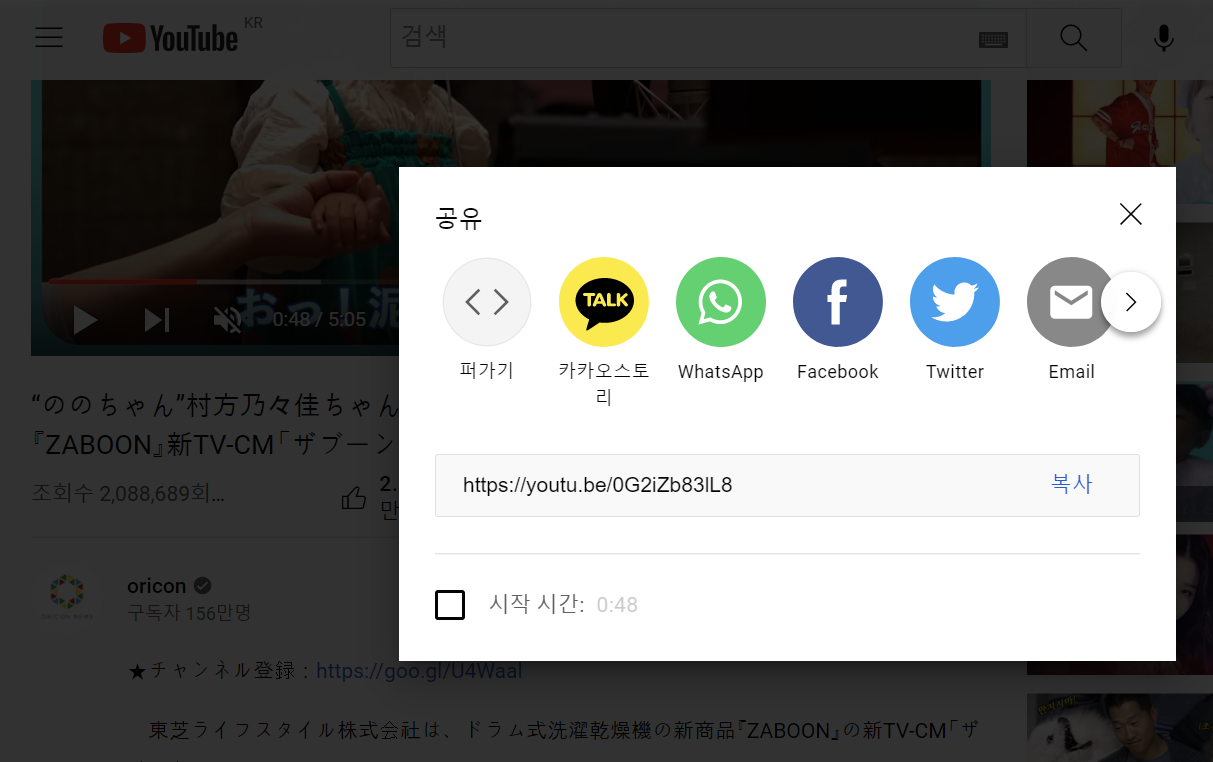Image resolution: width=1213 pixels, height=762 pixels.
Task: Open the oricon channel name link
Action: pos(157,586)
